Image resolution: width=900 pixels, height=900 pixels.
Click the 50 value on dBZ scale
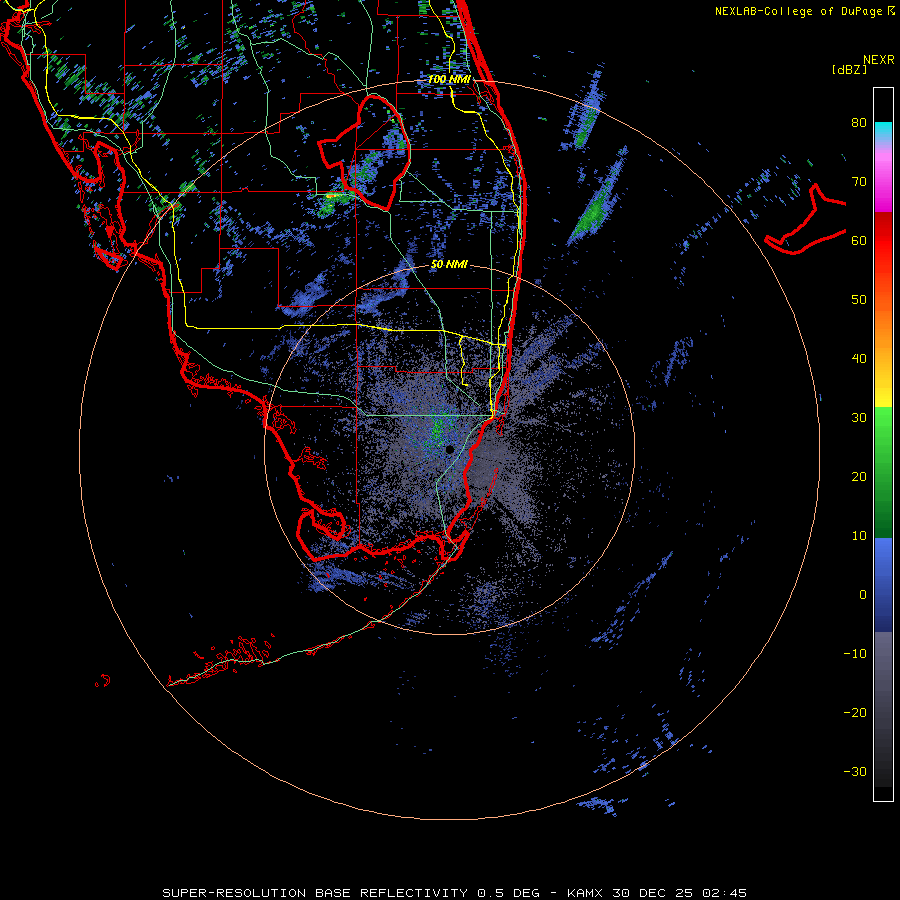(x=859, y=300)
